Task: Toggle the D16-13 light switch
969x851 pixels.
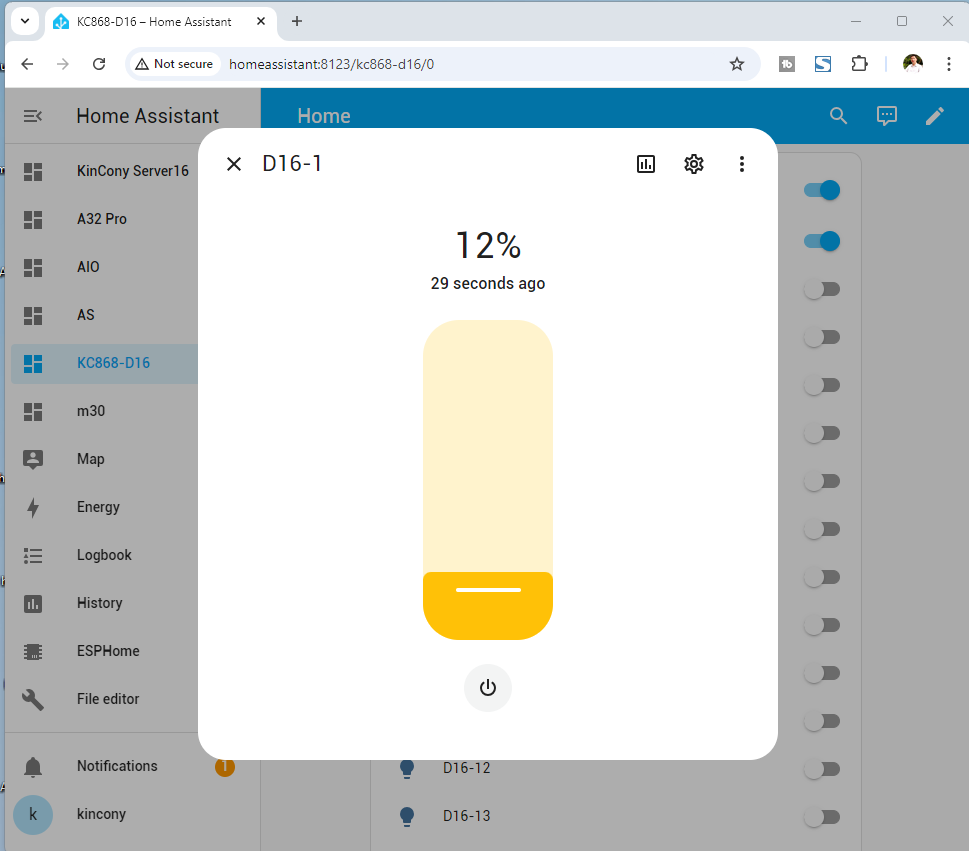Action: [821, 817]
